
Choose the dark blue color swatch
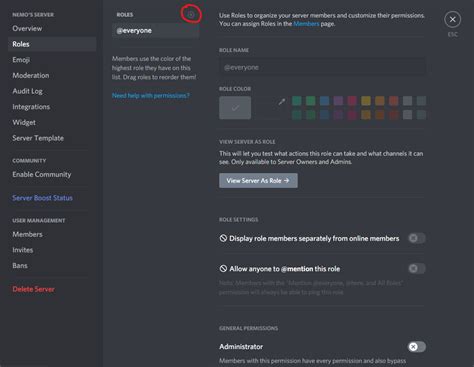[324, 115]
